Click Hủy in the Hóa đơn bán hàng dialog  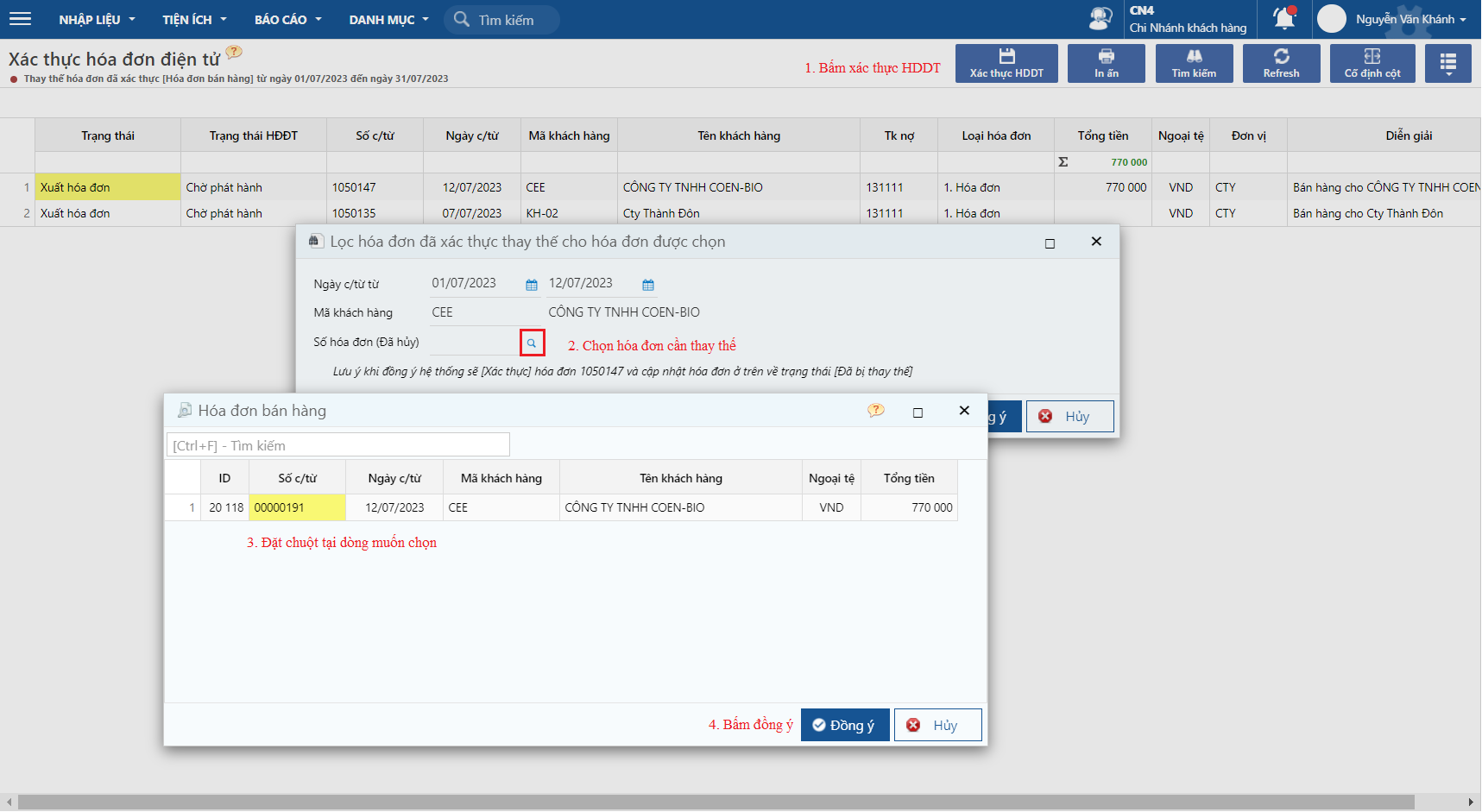click(937, 725)
